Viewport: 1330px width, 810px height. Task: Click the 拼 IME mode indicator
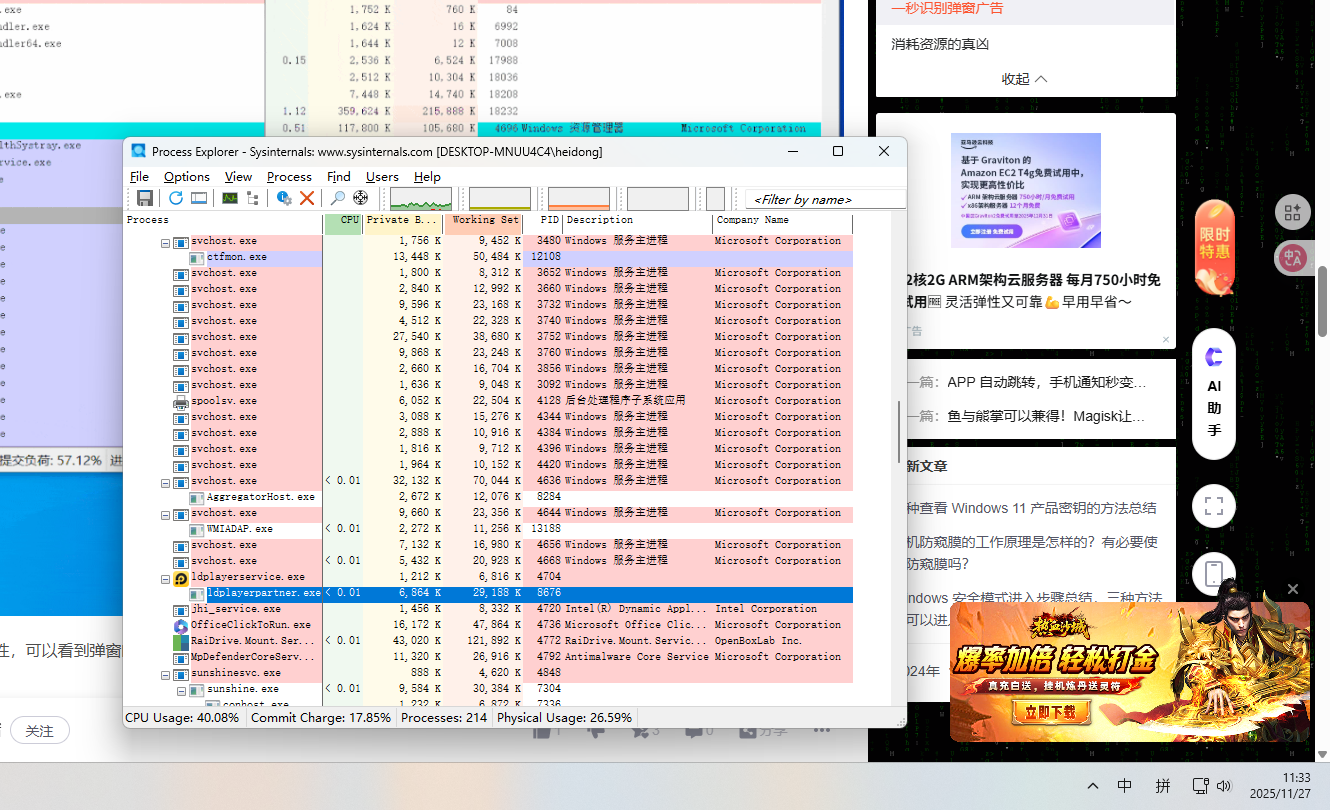[x=1163, y=786]
